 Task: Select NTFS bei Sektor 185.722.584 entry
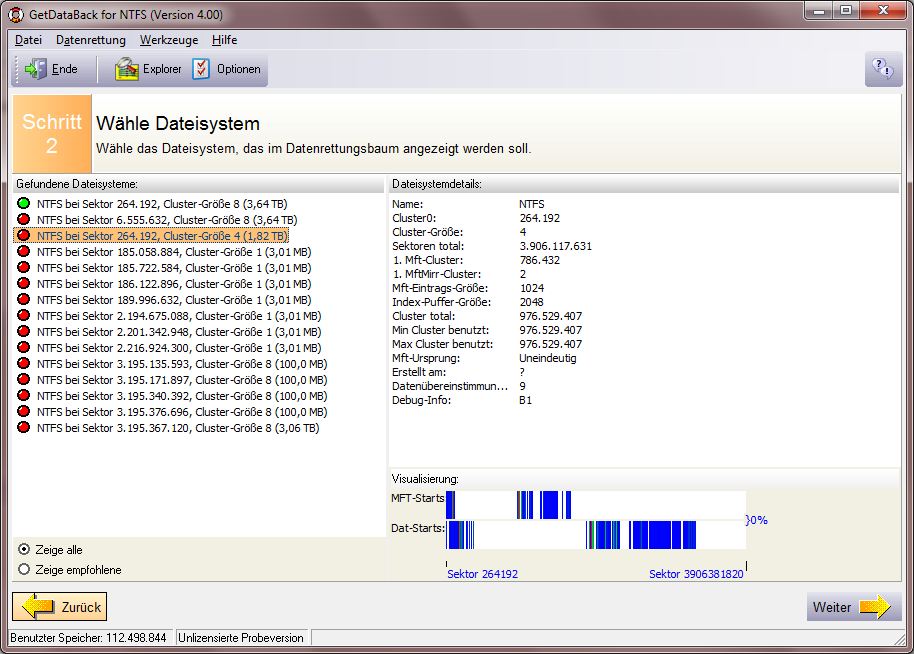click(174, 268)
